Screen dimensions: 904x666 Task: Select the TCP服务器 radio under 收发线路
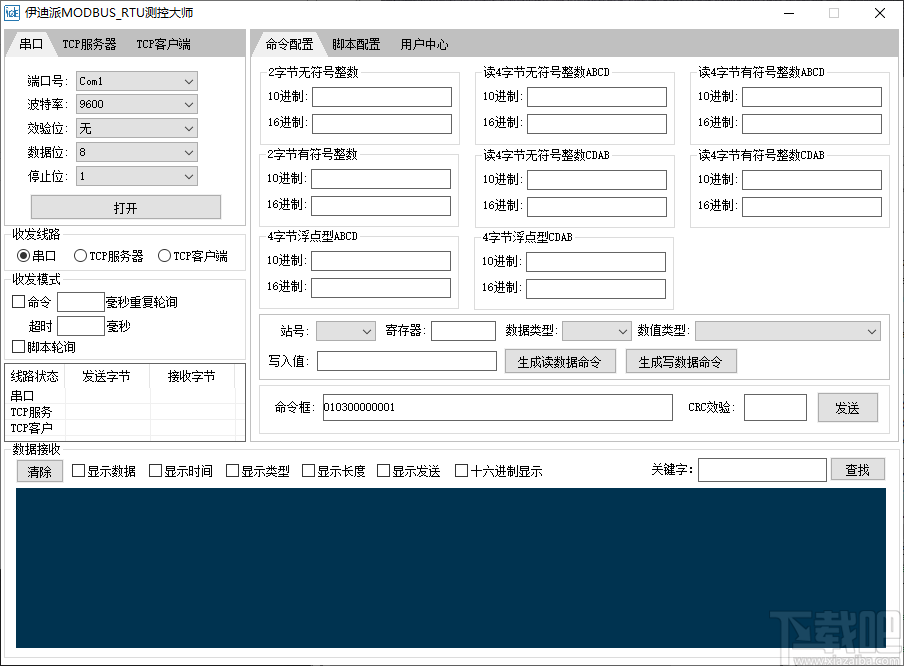click(x=80, y=255)
